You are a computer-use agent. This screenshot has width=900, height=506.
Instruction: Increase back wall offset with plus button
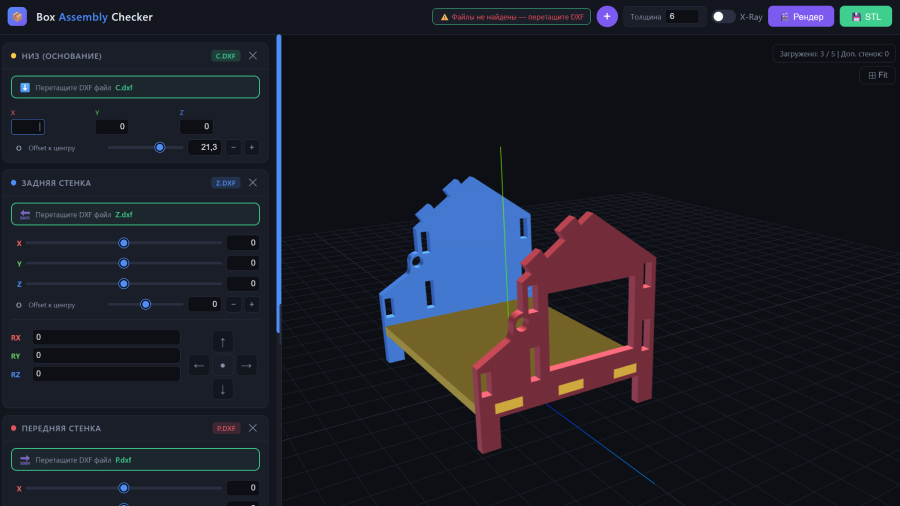pos(251,304)
